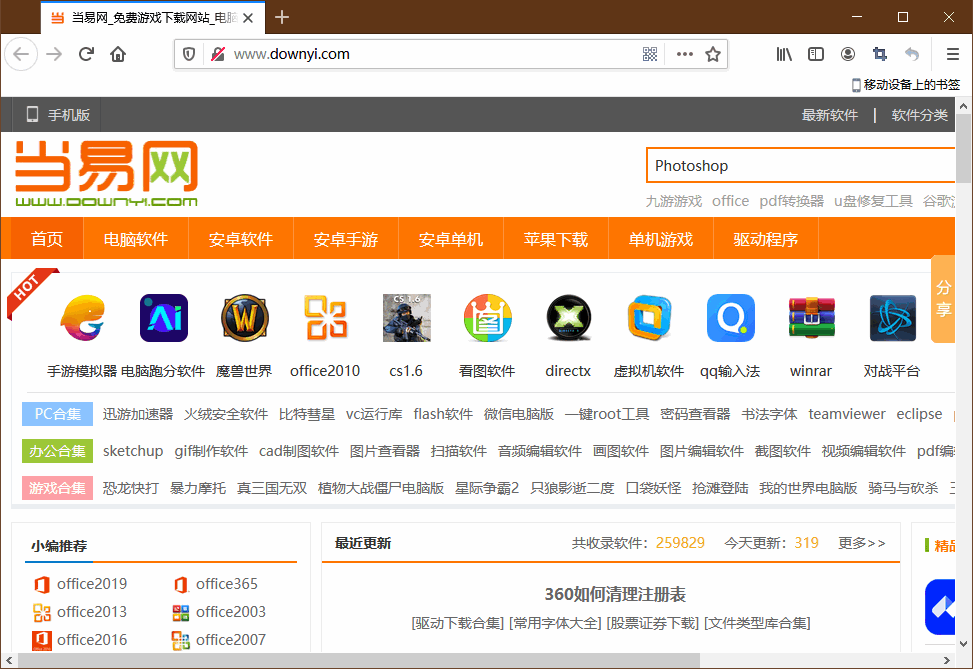Image resolution: width=973 pixels, height=669 pixels.
Task: Click the Photoshop search input field
Action: click(x=800, y=164)
